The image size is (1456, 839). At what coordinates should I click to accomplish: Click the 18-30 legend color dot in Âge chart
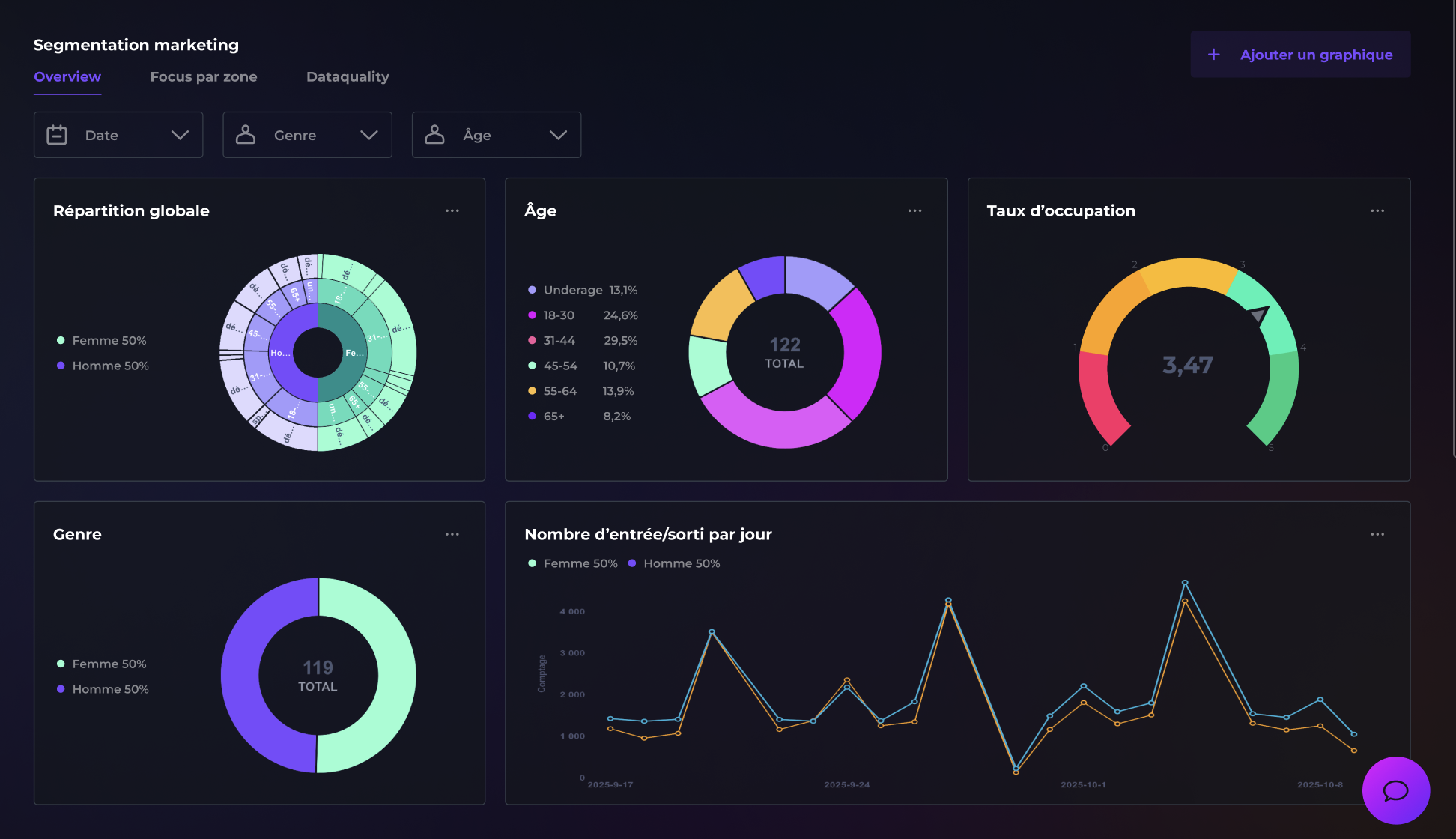[x=532, y=315]
